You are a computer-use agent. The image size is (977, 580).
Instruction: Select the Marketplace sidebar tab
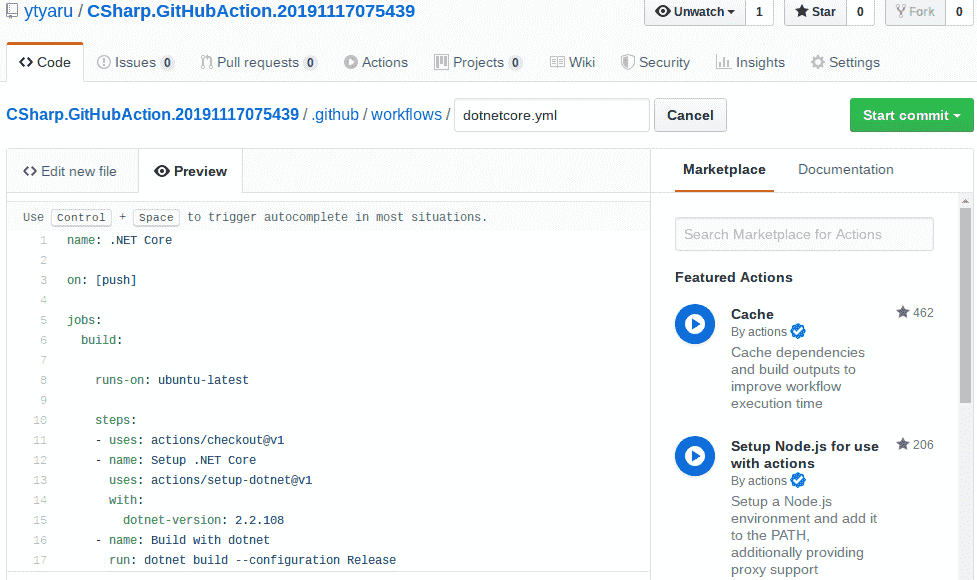724,169
